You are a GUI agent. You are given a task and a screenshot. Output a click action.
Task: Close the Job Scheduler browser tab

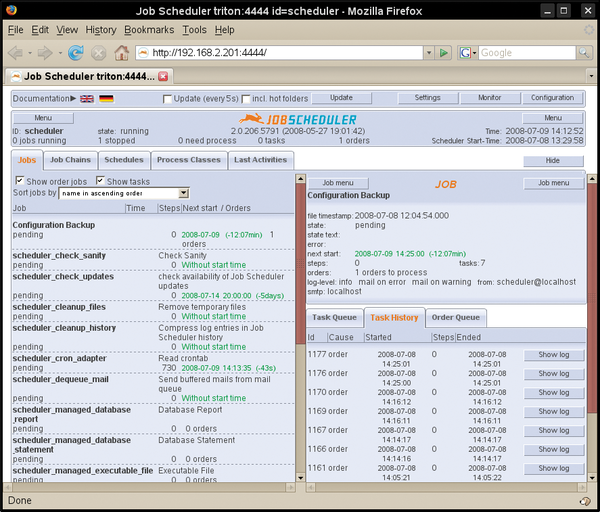coord(163,77)
